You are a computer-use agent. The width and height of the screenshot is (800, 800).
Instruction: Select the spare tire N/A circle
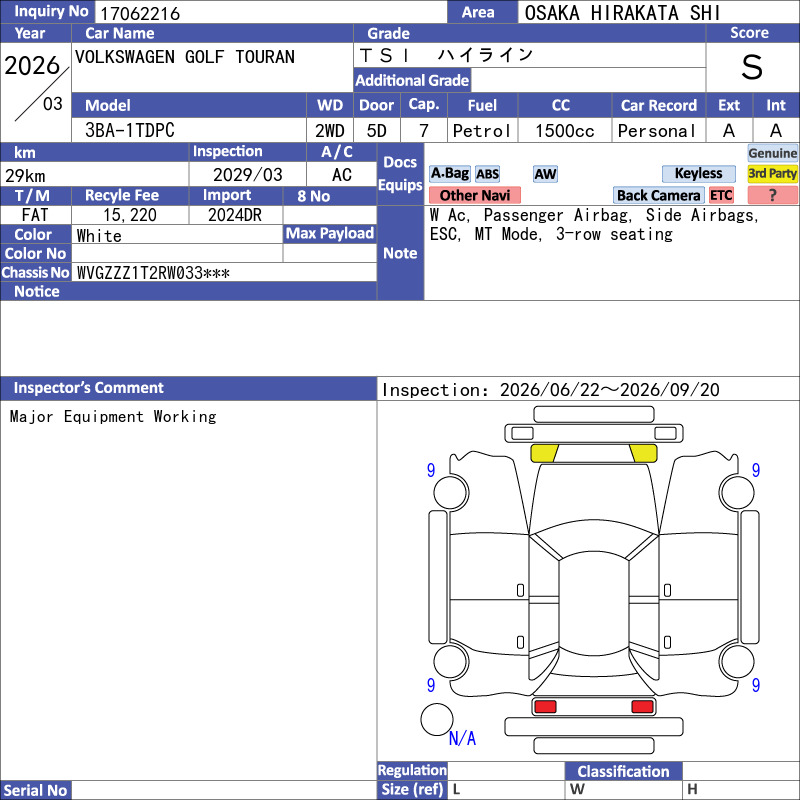click(437, 719)
